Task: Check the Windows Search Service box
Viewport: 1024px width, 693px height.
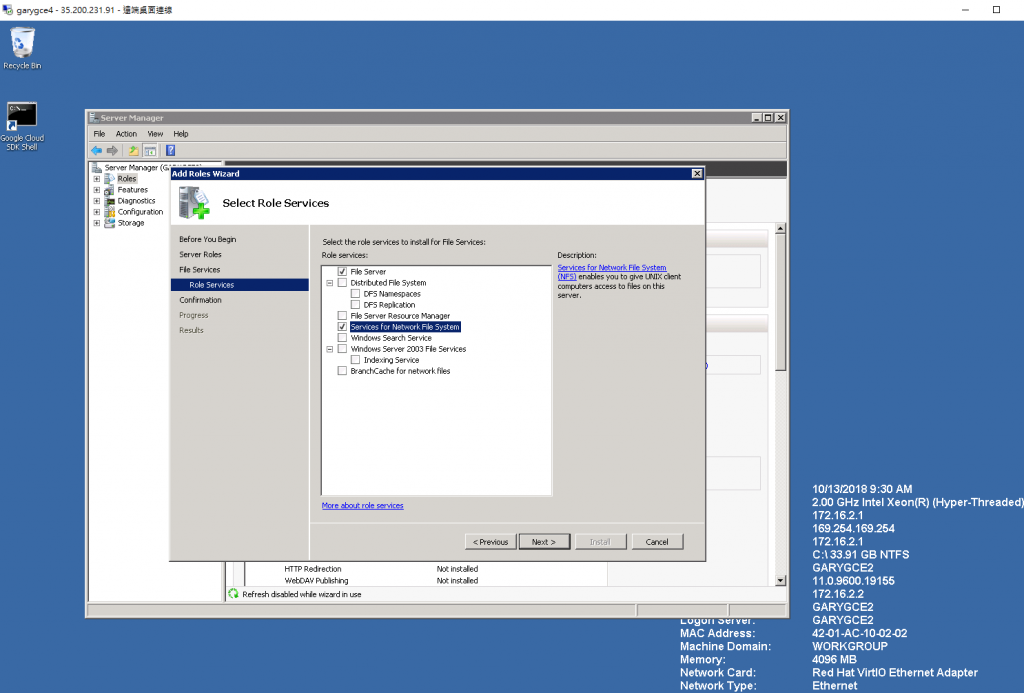Action: click(x=342, y=338)
